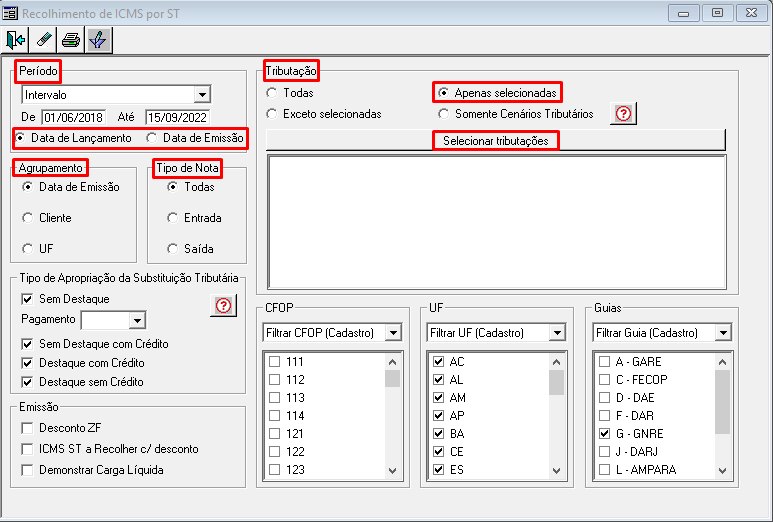Image resolution: width=773 pixels, height=522 pixels.
Task: Click the empty tributações list box
Action: [496, 222]
